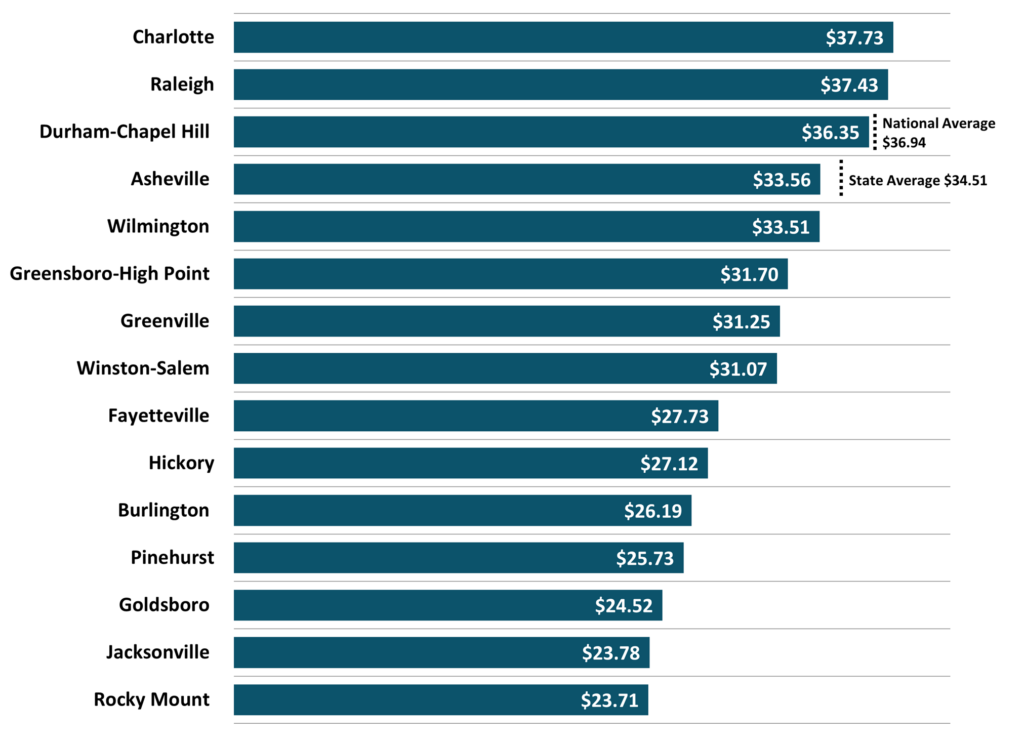Image resolution: width=1024 pixels, height=743 pixels.
Task: Select the Raleigh bar at $37.43
Action: tap(560, 84)
